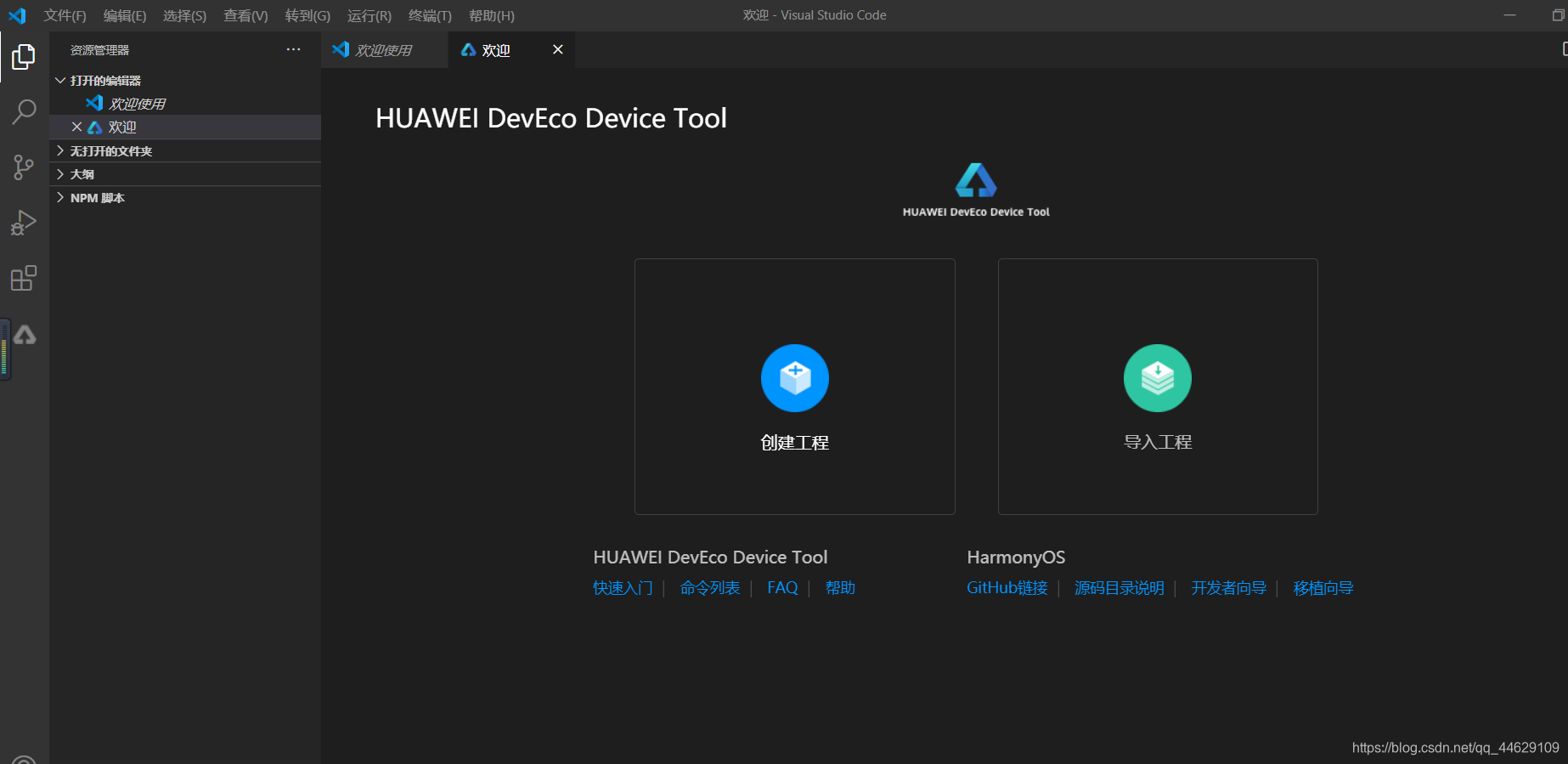Open the GitHub链接 link
1568x764 pixels.
1007,588
